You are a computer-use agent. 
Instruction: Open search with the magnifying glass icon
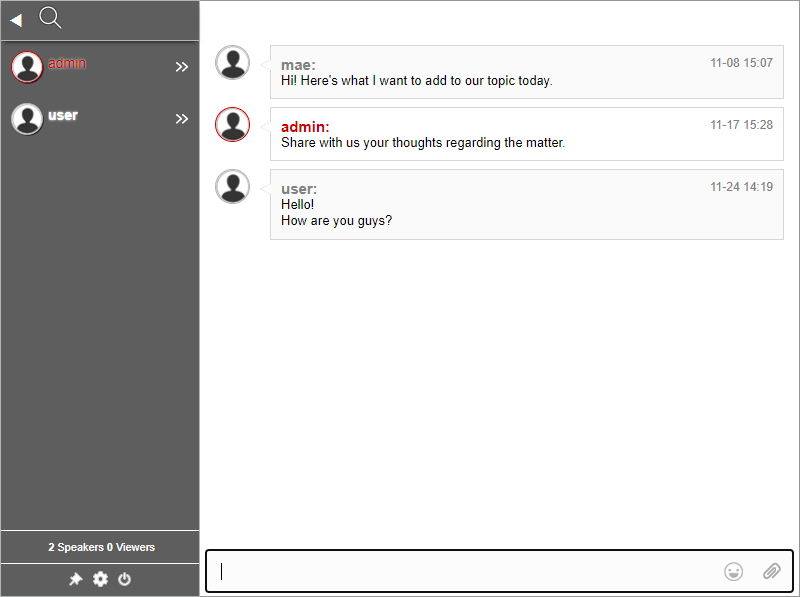click(50, 18)
